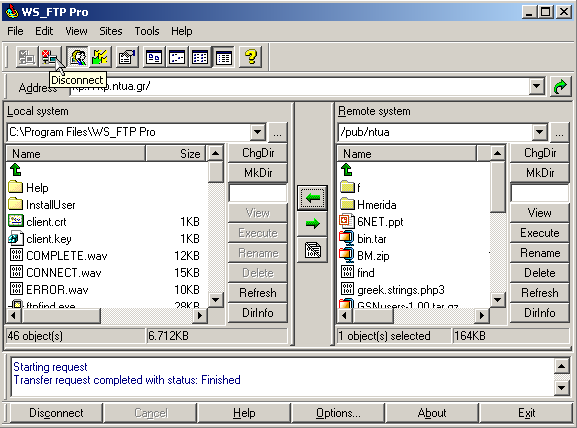Screen dimensions: 577x428
Task: Select the client.crt file icon
Action: click(x=16, y=221)
